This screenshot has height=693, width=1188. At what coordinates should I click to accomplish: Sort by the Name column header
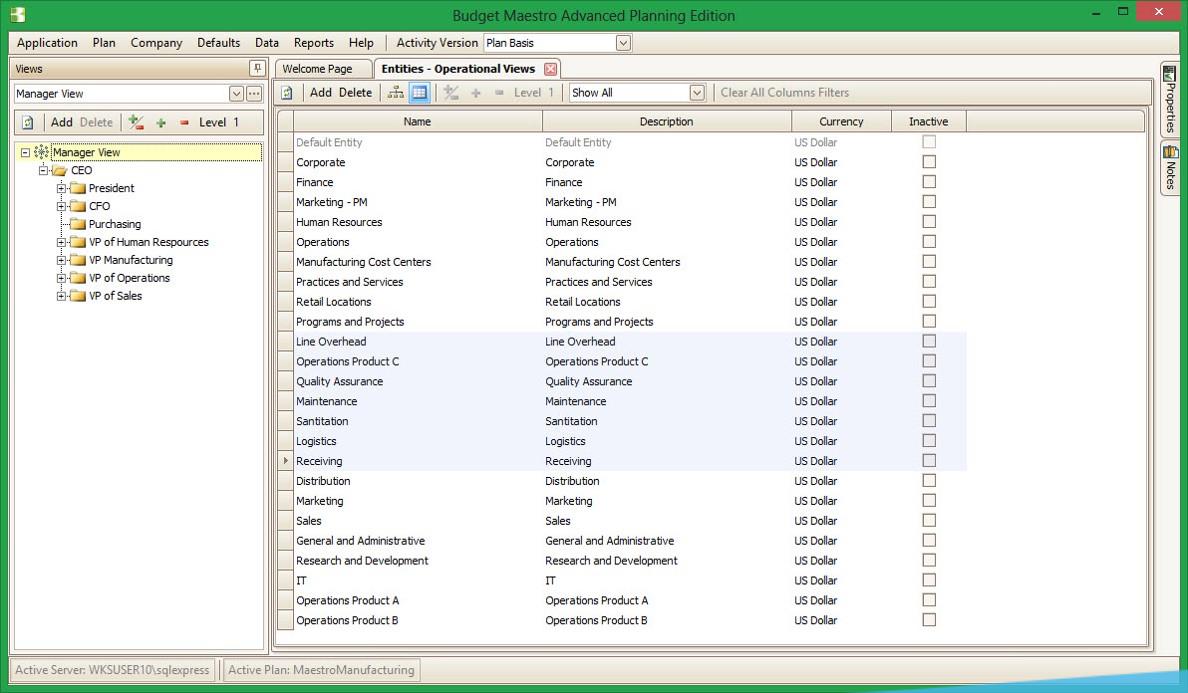tap(417, 121)
